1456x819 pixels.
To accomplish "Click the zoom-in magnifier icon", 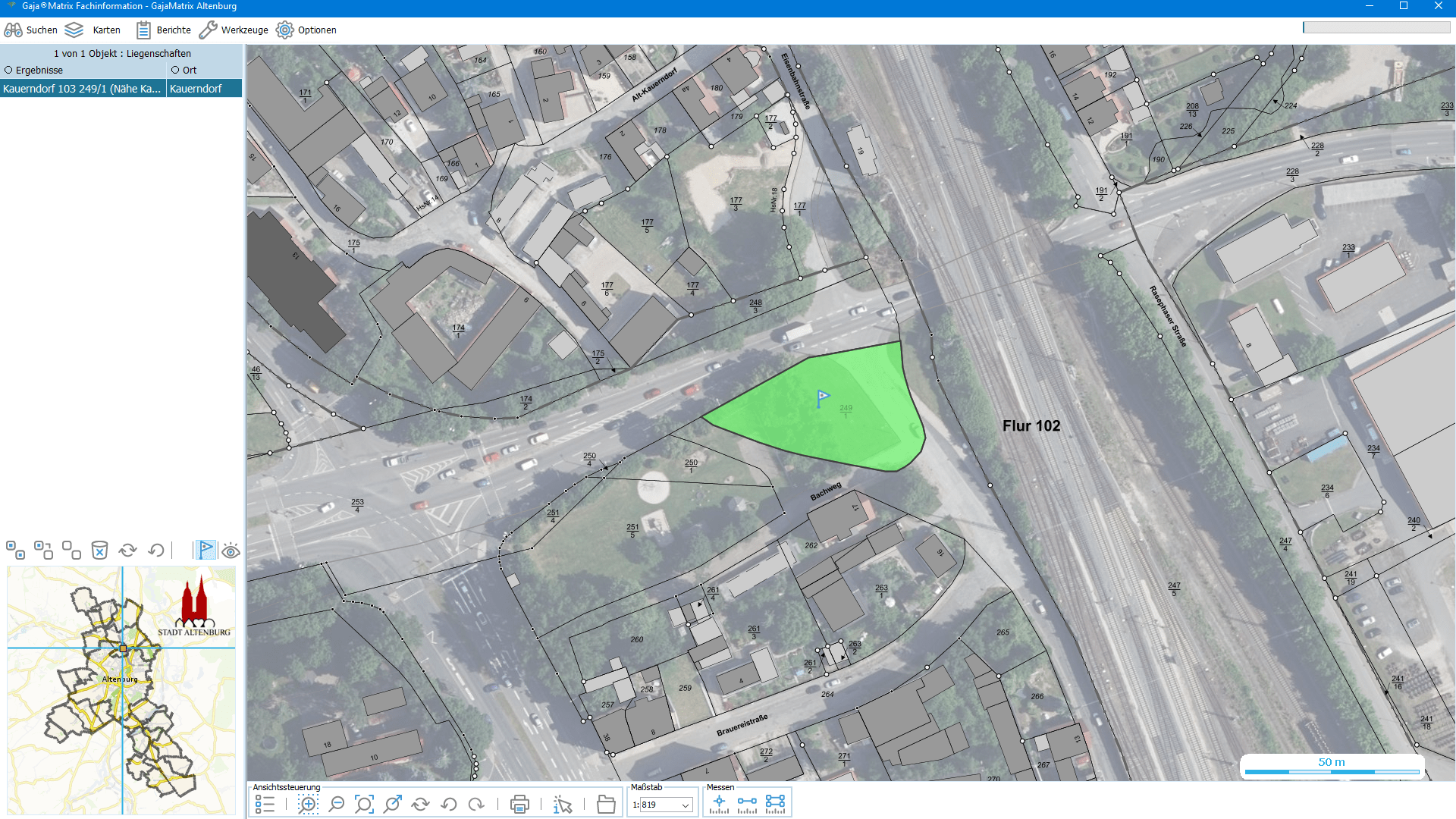I will click(x=308, y=805).
